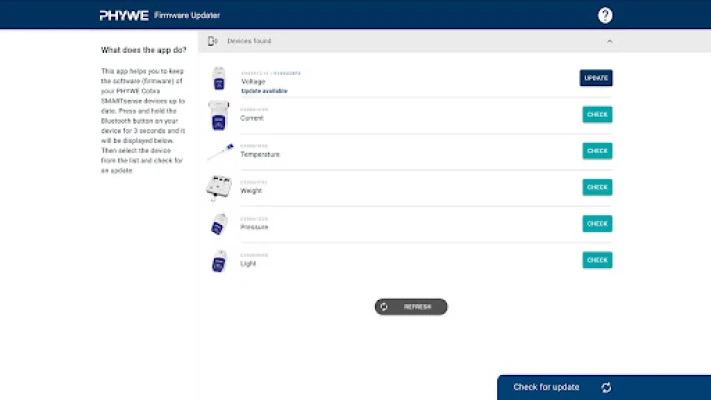This screenshot has width=711, height=400.
Task: Open the Check for update bottom panel
Action: pyautogui.click(x=546, y=388)
